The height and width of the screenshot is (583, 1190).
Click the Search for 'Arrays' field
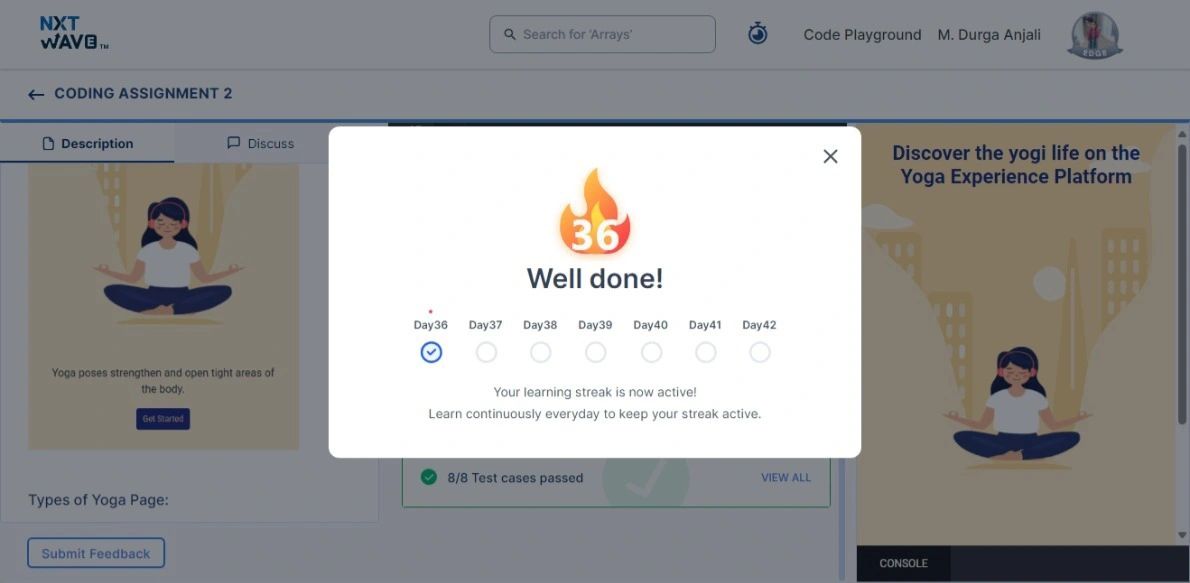[x=603, y=34]
